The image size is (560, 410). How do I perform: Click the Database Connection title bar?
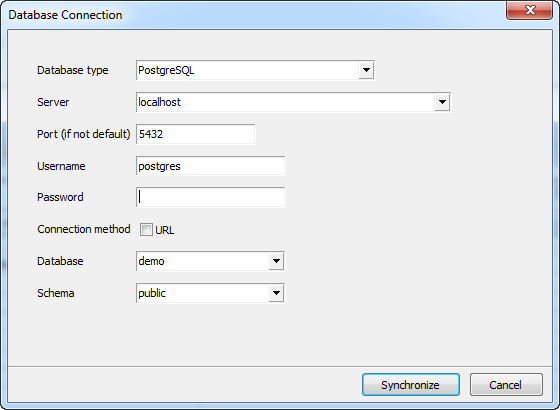click(x=250, y=15)
